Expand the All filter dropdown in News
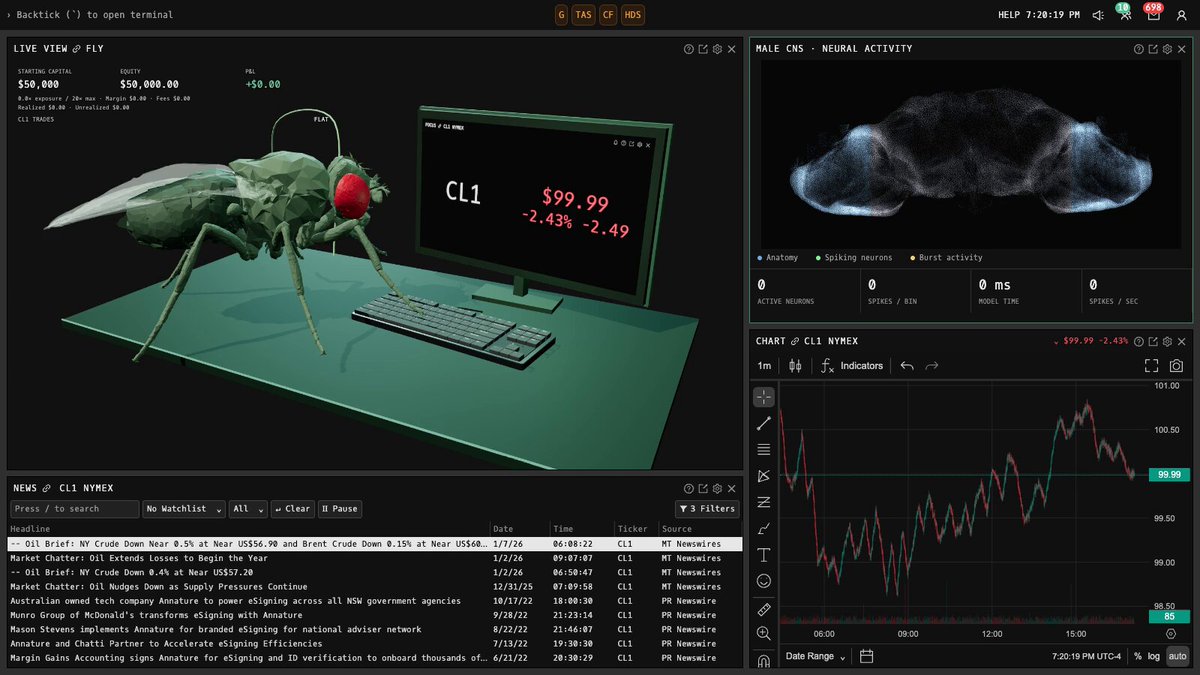The width and height of the screenshot is (1200, 675). coord(248,509)
